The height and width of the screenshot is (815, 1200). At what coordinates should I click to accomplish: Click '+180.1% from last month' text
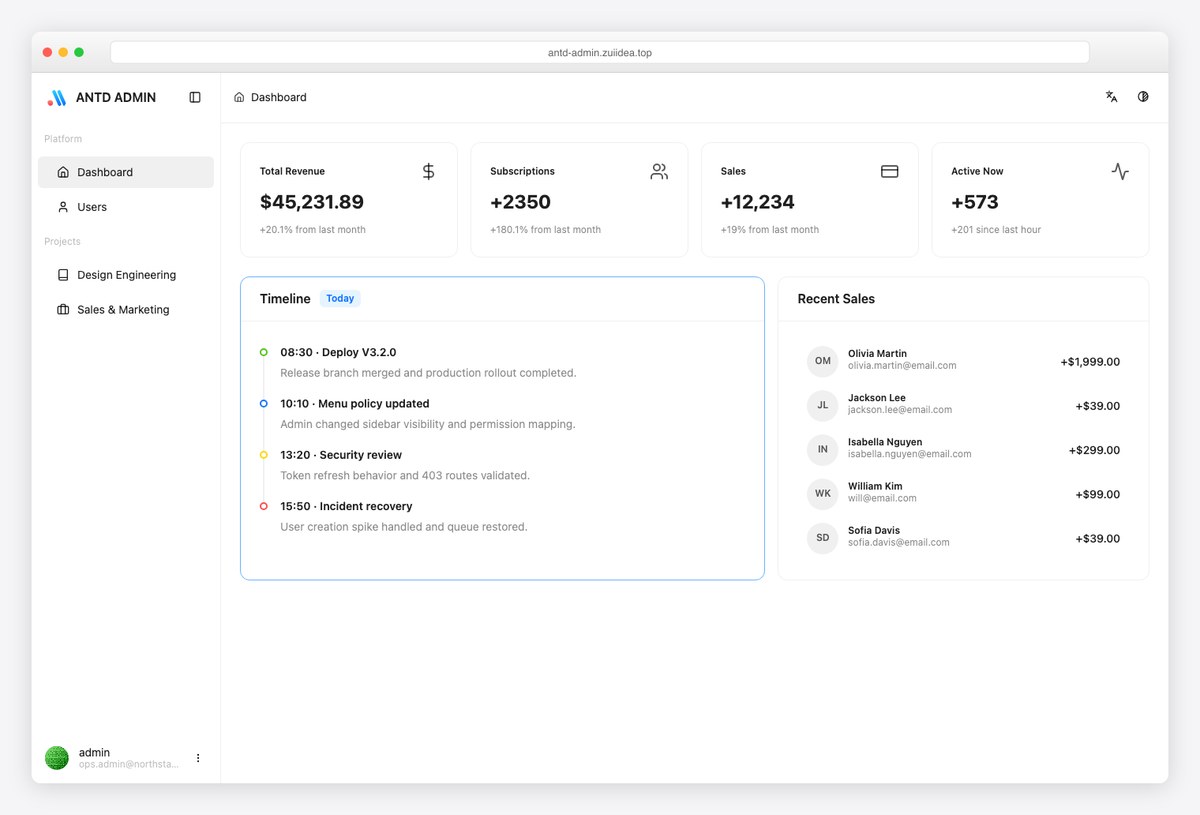tap(546, 230)
